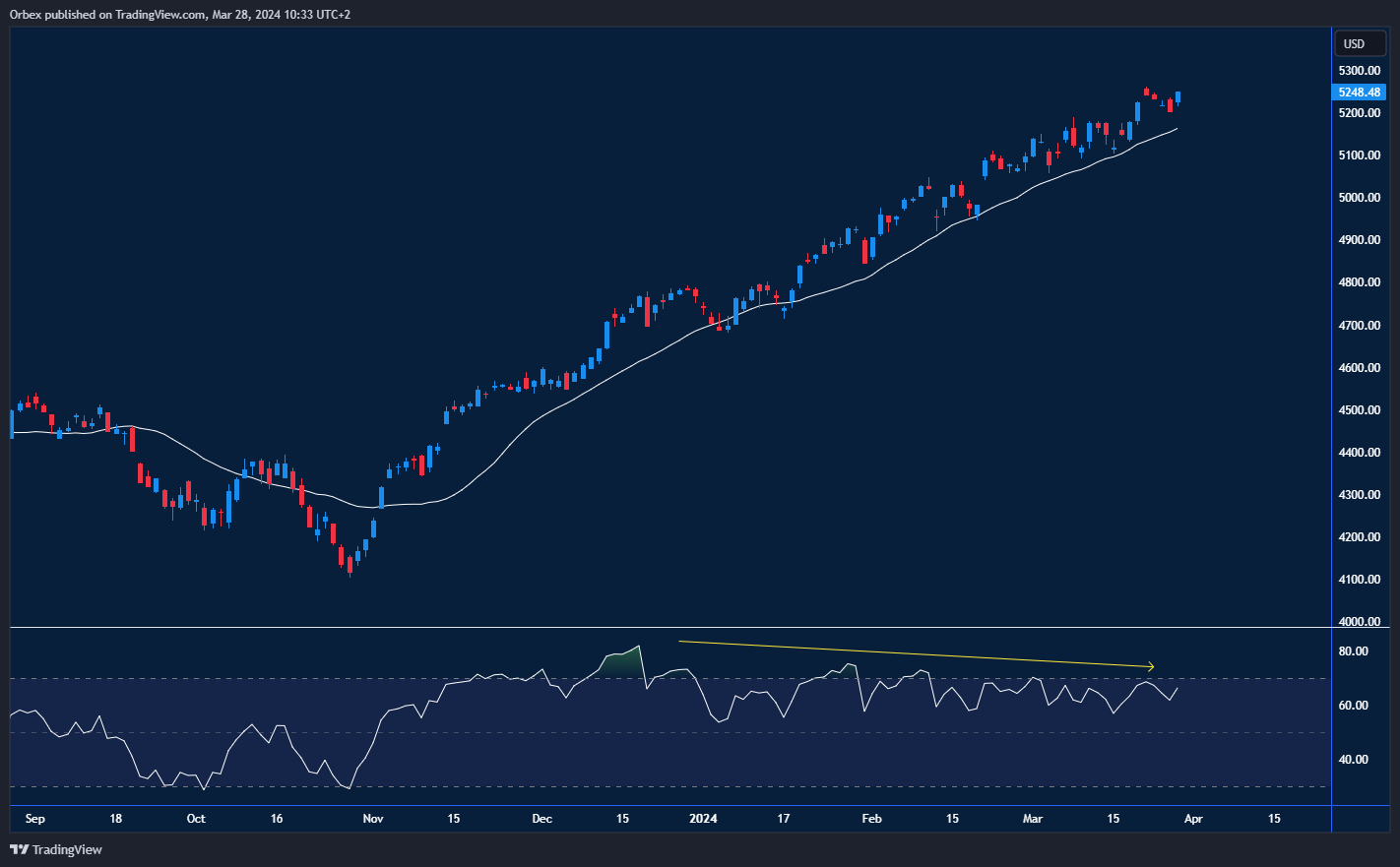Select the Nov label on time axis
Image resolution: width=1400 pixels, height=867 pixels.
(373, 819)
